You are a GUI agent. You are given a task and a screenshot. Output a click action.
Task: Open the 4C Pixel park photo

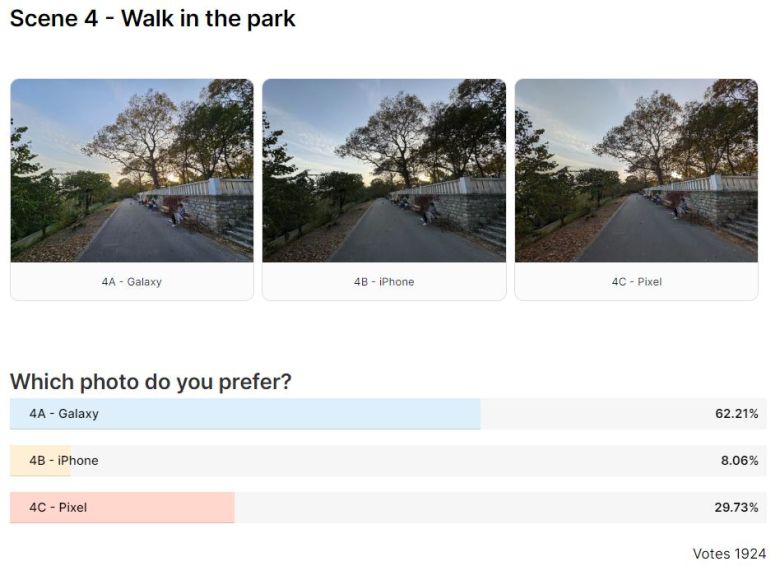coord(636,170)
